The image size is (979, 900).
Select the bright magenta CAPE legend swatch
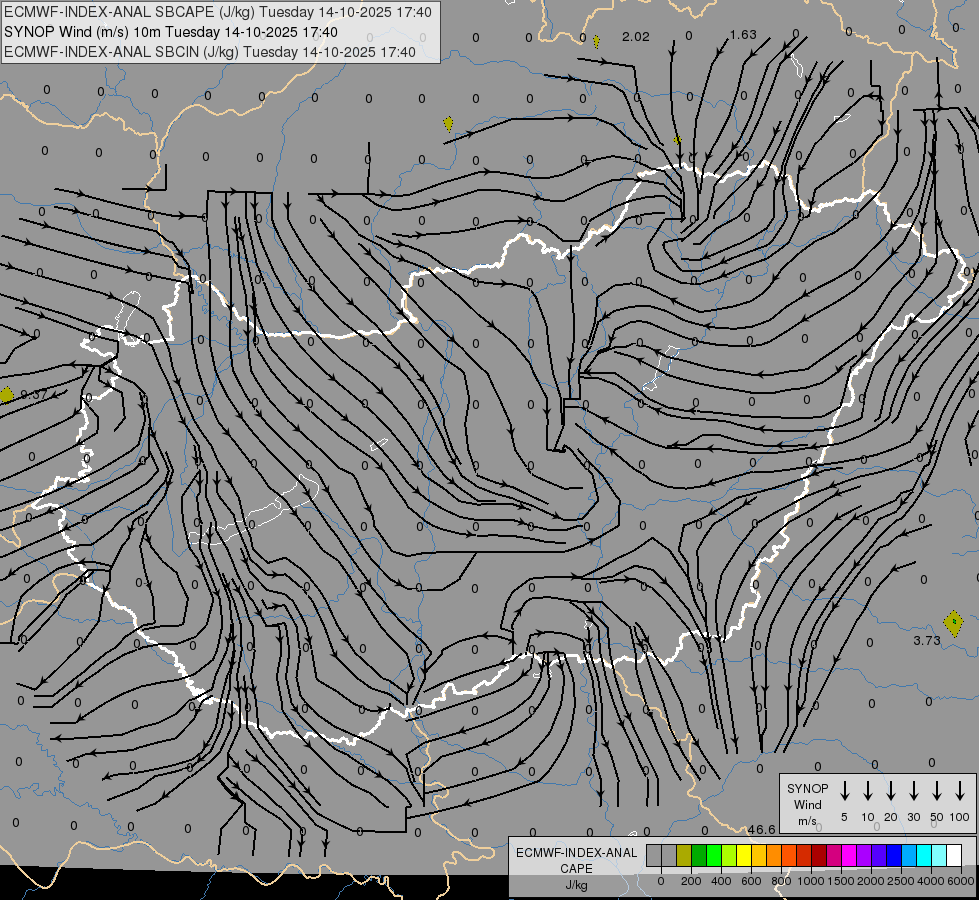coord(849,855)
